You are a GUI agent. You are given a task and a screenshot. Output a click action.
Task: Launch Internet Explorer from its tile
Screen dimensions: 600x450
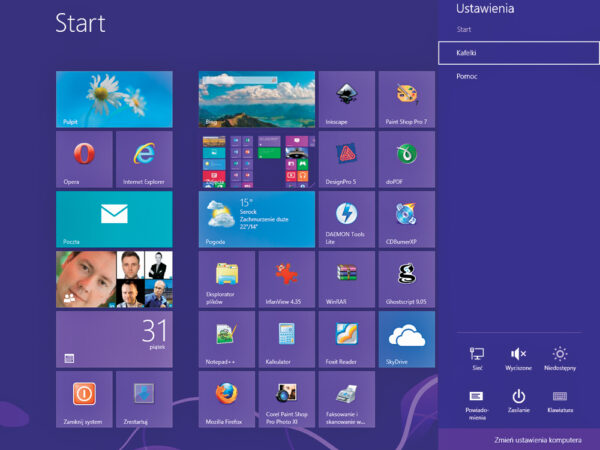[144, 159]
